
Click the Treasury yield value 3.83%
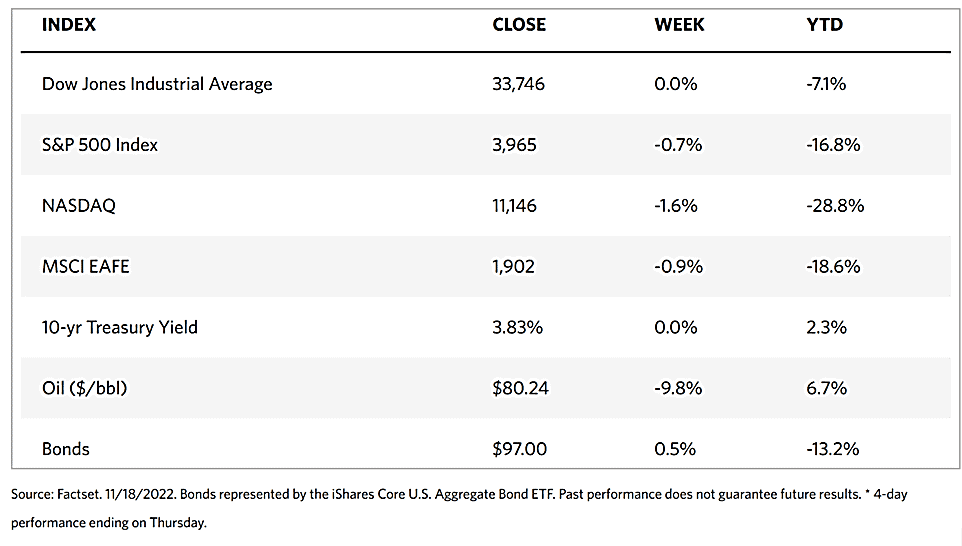[518, 327]
